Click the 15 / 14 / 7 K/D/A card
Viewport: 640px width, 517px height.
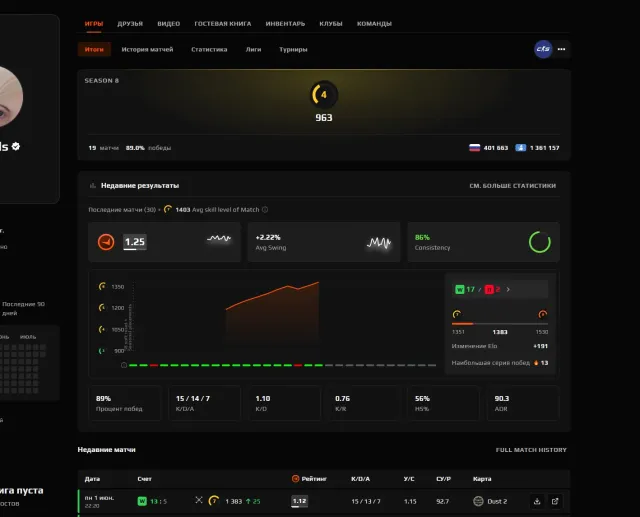204,403
